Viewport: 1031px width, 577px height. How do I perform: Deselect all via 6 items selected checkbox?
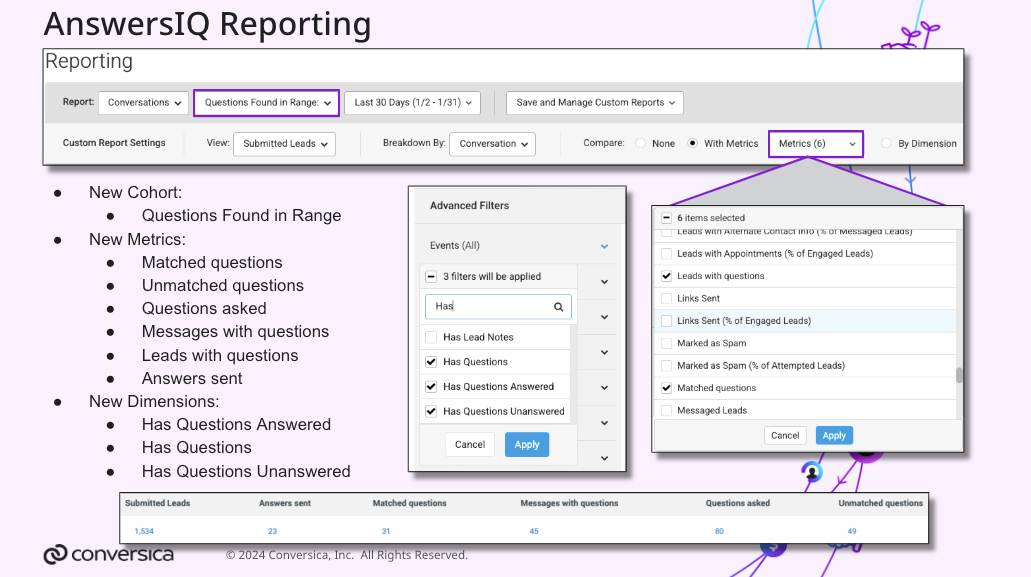[x=666, y=218]
